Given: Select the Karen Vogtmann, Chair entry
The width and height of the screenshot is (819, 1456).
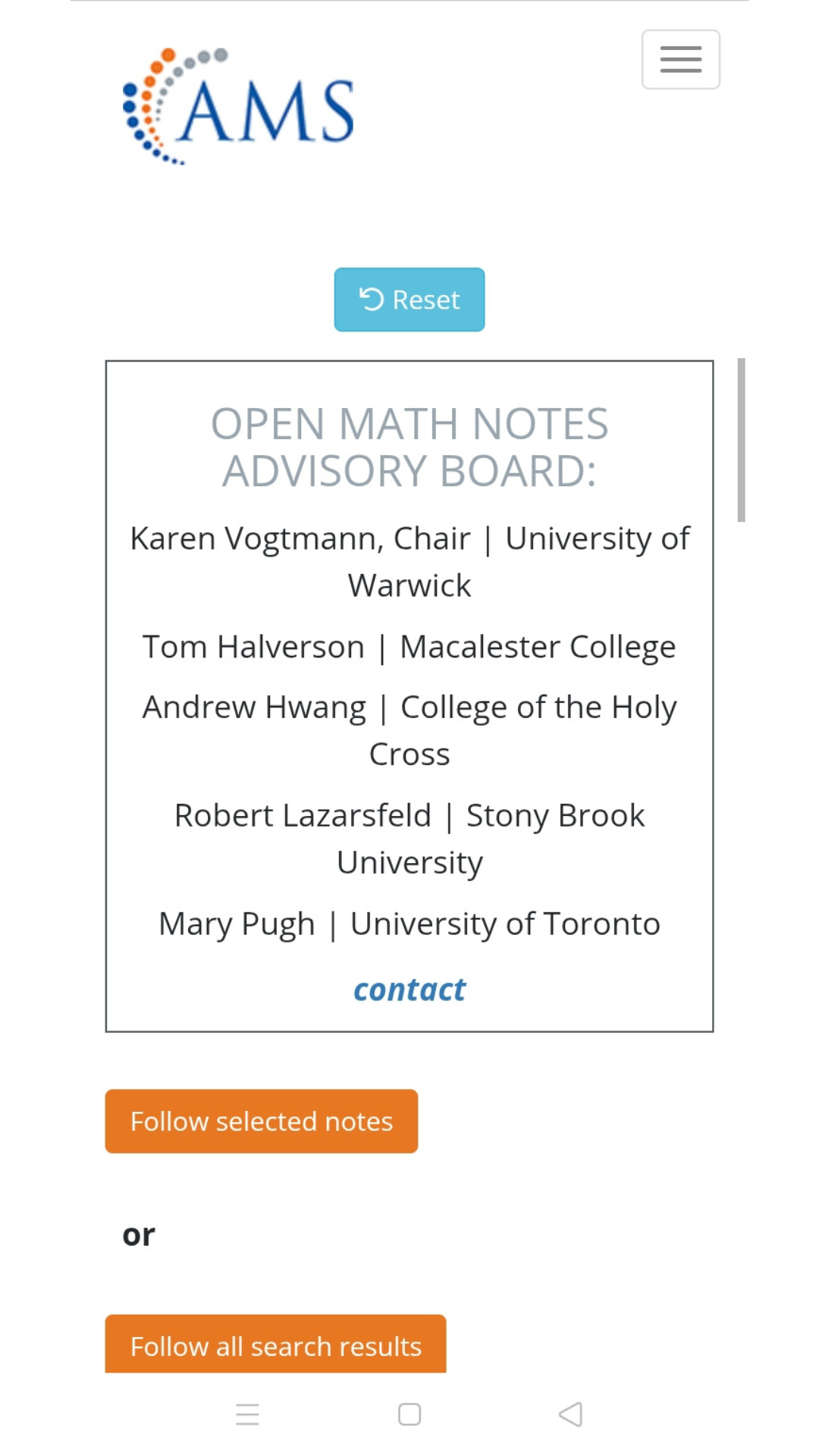Looking at the screenshot, I should [300, 538].
